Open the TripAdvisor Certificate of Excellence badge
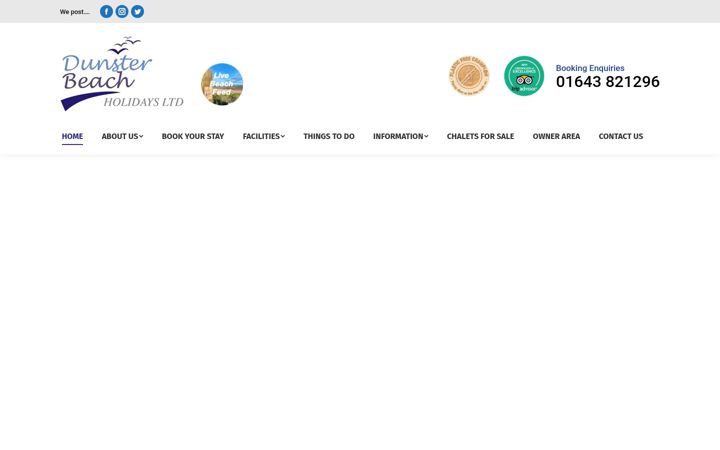Image resolution: width=720 pixels, height=450 pixels. (524, 76)
